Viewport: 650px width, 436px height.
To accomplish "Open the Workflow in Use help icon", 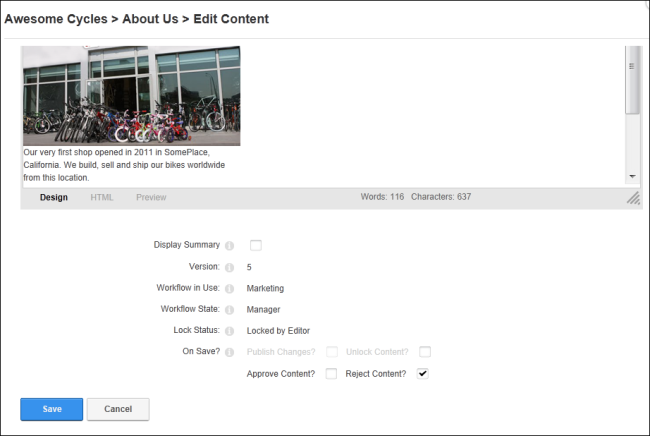I will coord(229,288).
